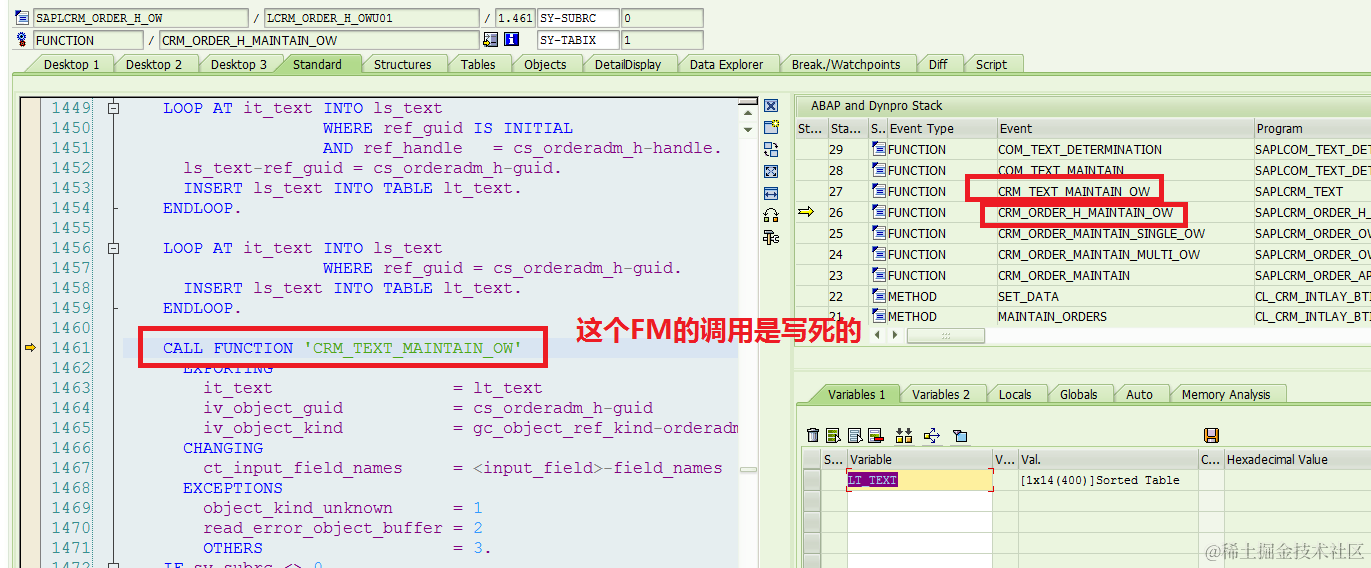Collapse the LOOP block at line 1449
This screenshot has height=568, width=1371.
114,108
